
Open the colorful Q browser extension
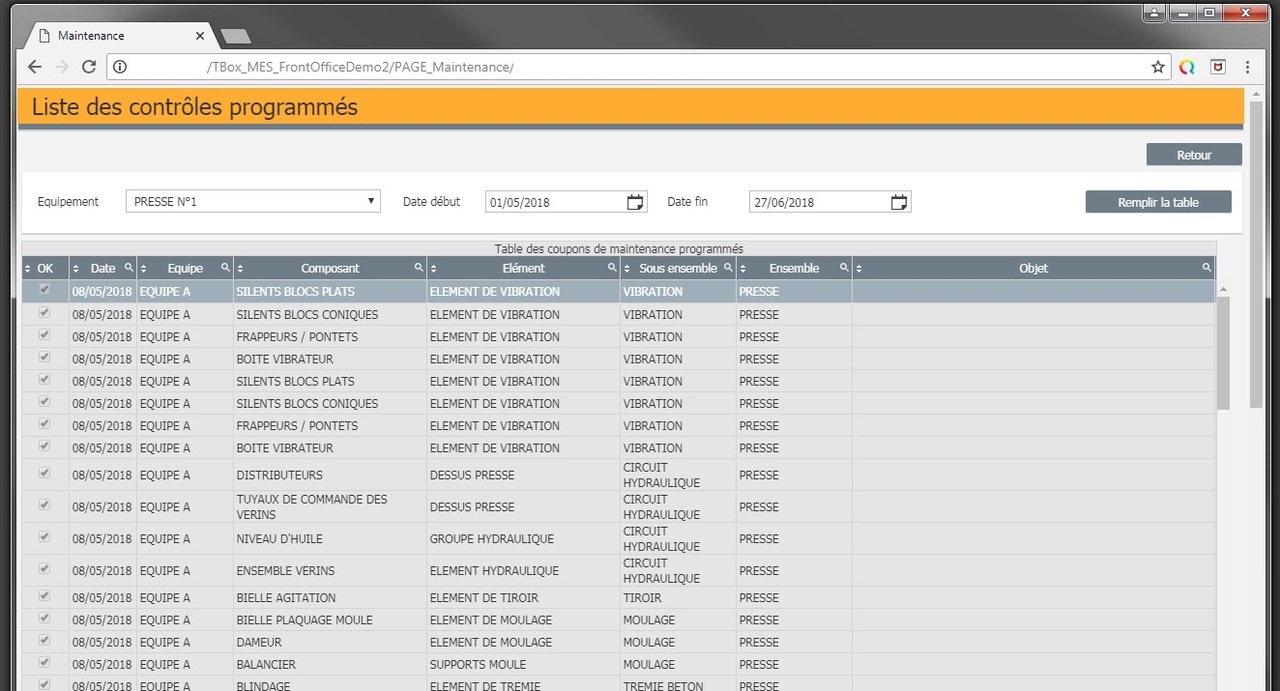[x=1187, y=67]
